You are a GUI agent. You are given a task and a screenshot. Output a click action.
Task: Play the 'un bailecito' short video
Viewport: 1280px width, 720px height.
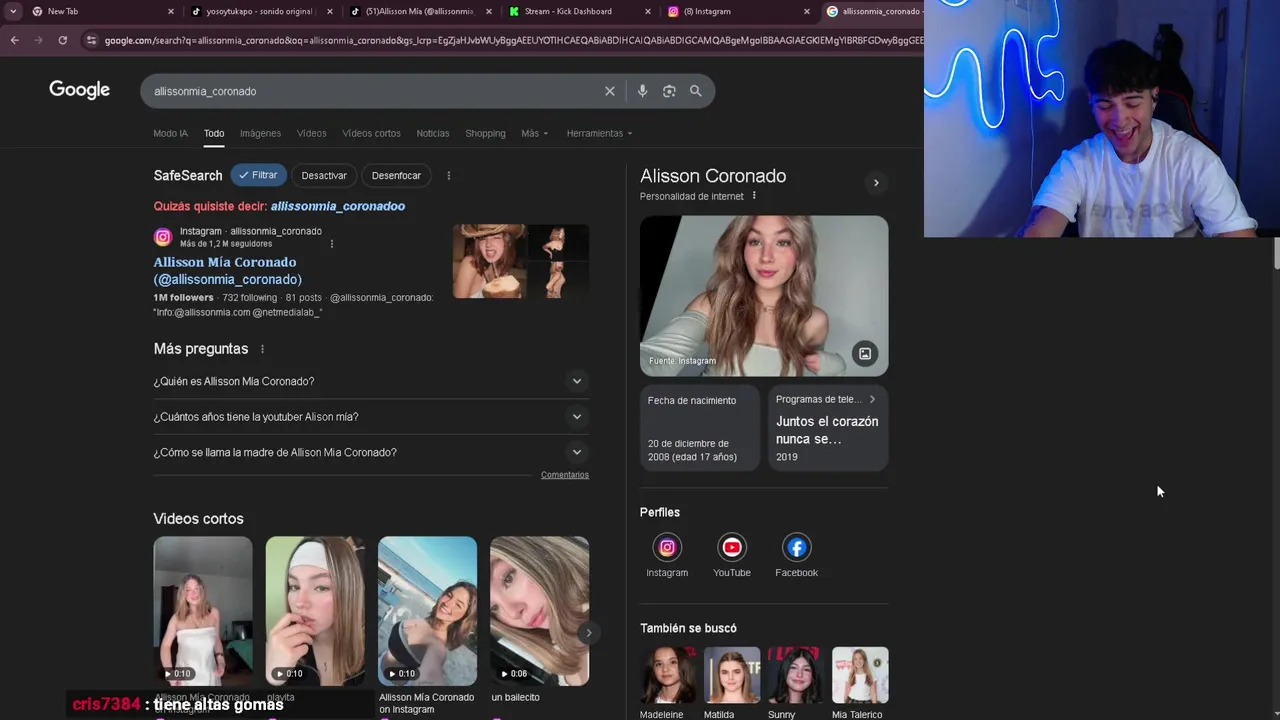pyautogui.click(x=539, y=611)
